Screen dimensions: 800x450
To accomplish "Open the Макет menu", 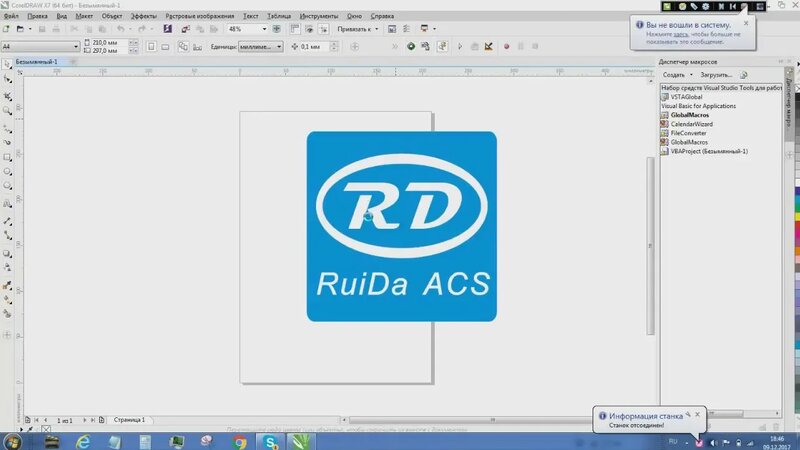I will click(84, 16).
